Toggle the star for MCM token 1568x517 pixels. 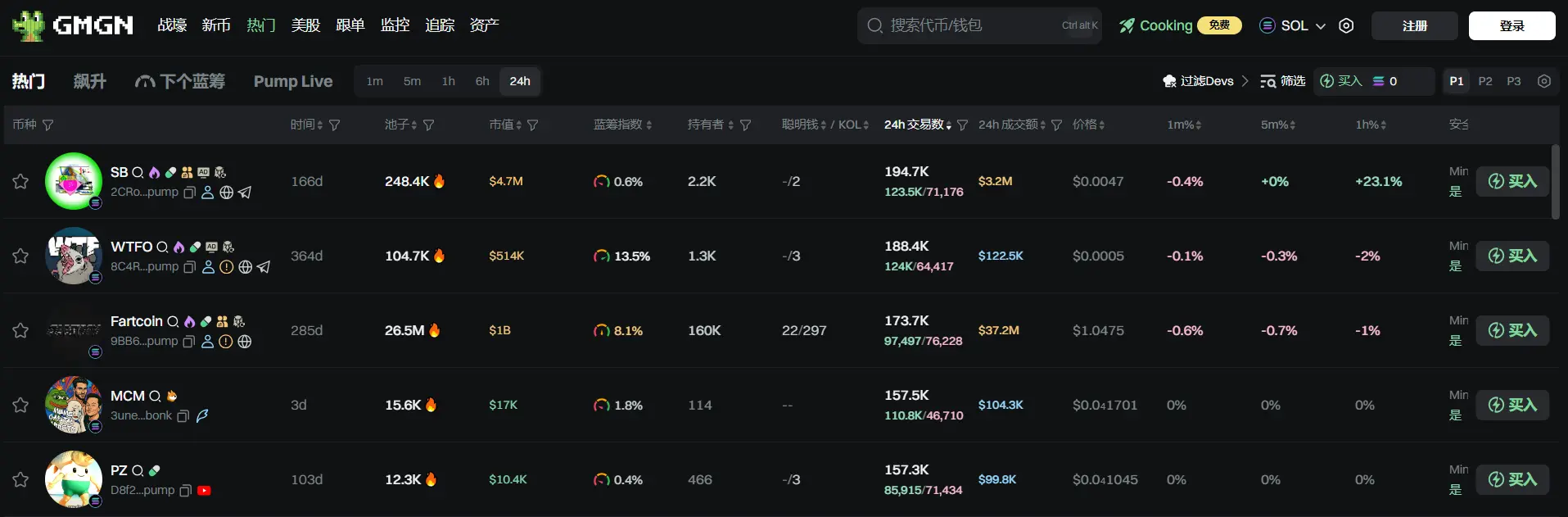tap(20, 405)
